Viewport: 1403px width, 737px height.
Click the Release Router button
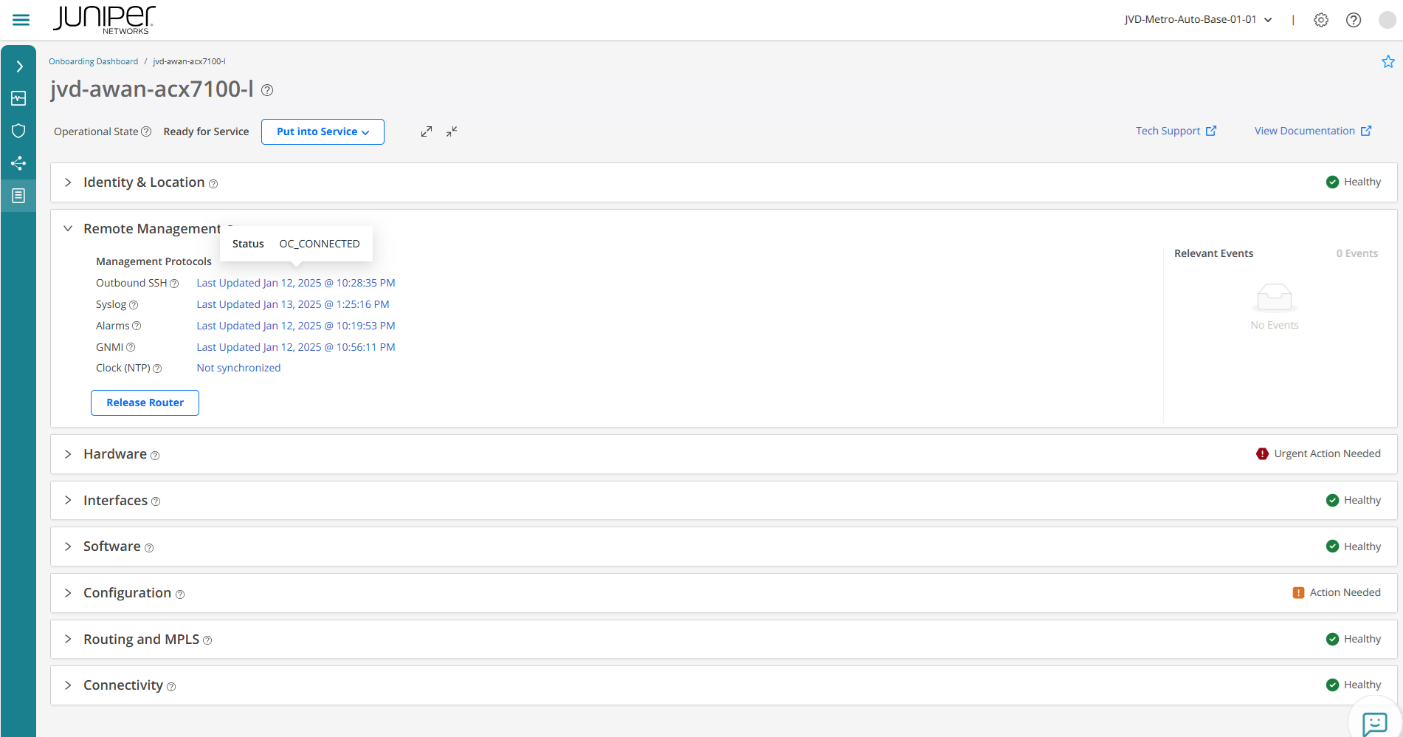145,403
